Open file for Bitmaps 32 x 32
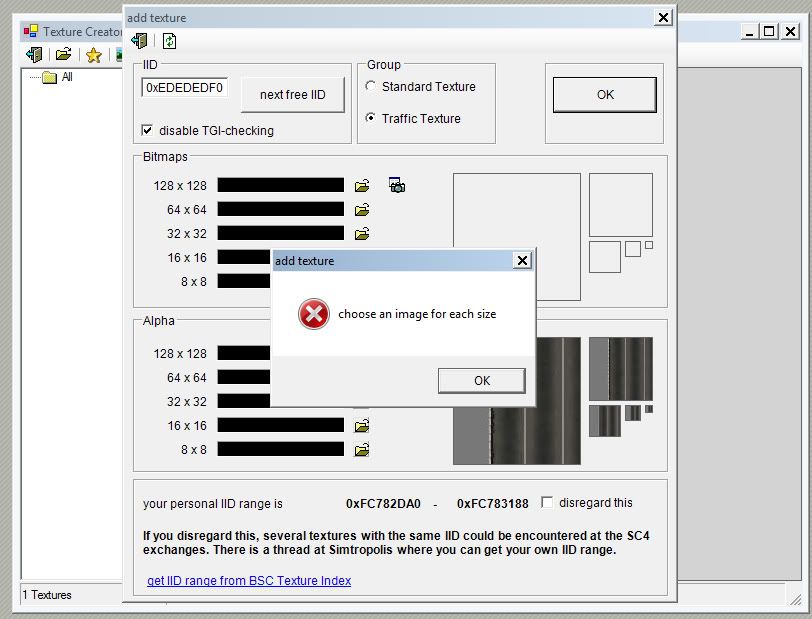The height and width of the screenshot is (619, 812). 362,234
